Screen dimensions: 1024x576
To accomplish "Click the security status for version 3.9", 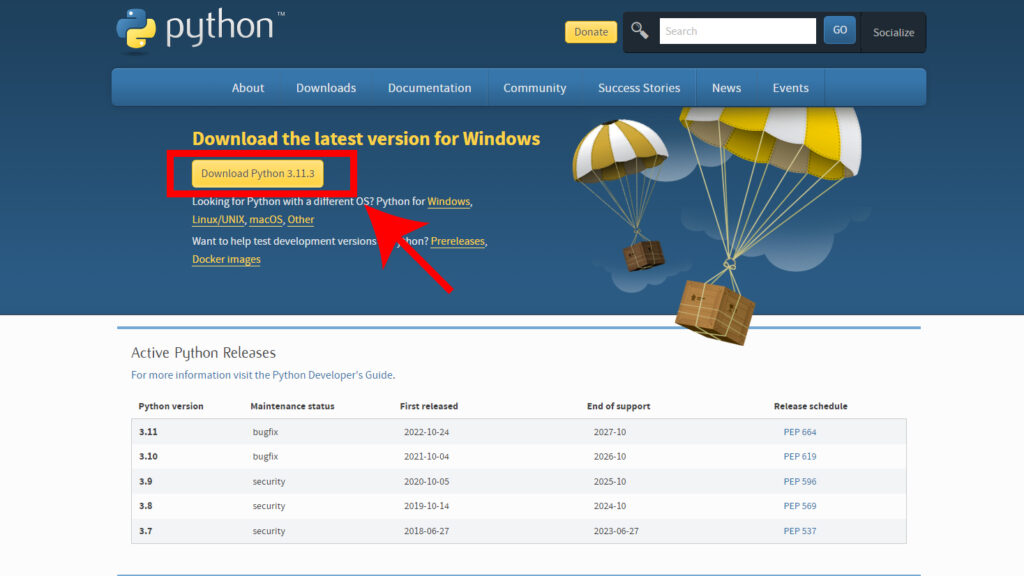I will click(269, 481).
